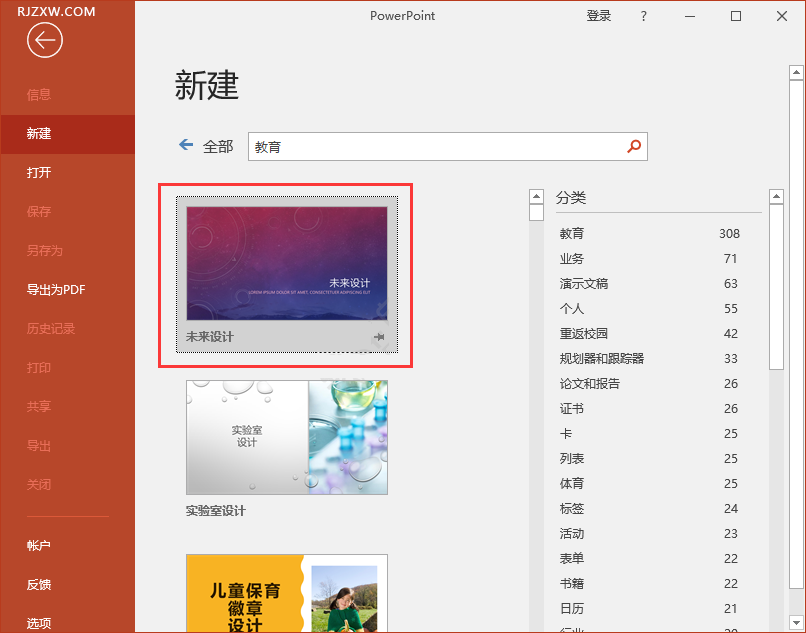Click the circular back arrow to exit backstage
The width and height of the screenshot is (806, 633).
click(45, 40)
